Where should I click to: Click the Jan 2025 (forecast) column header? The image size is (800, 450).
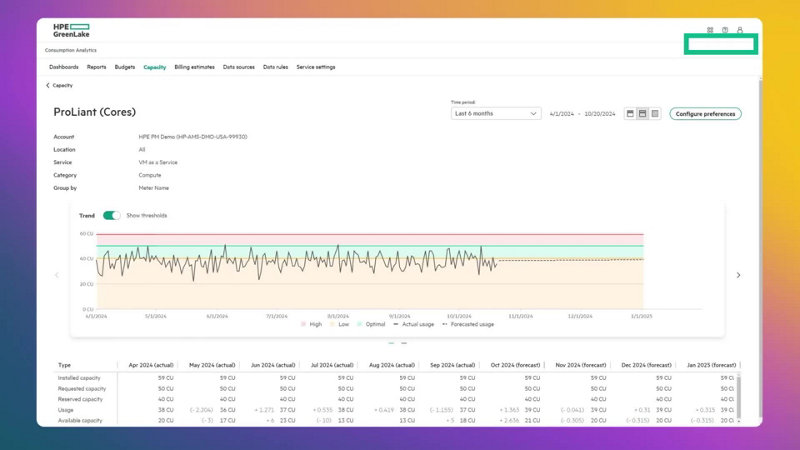click(711, 365)
